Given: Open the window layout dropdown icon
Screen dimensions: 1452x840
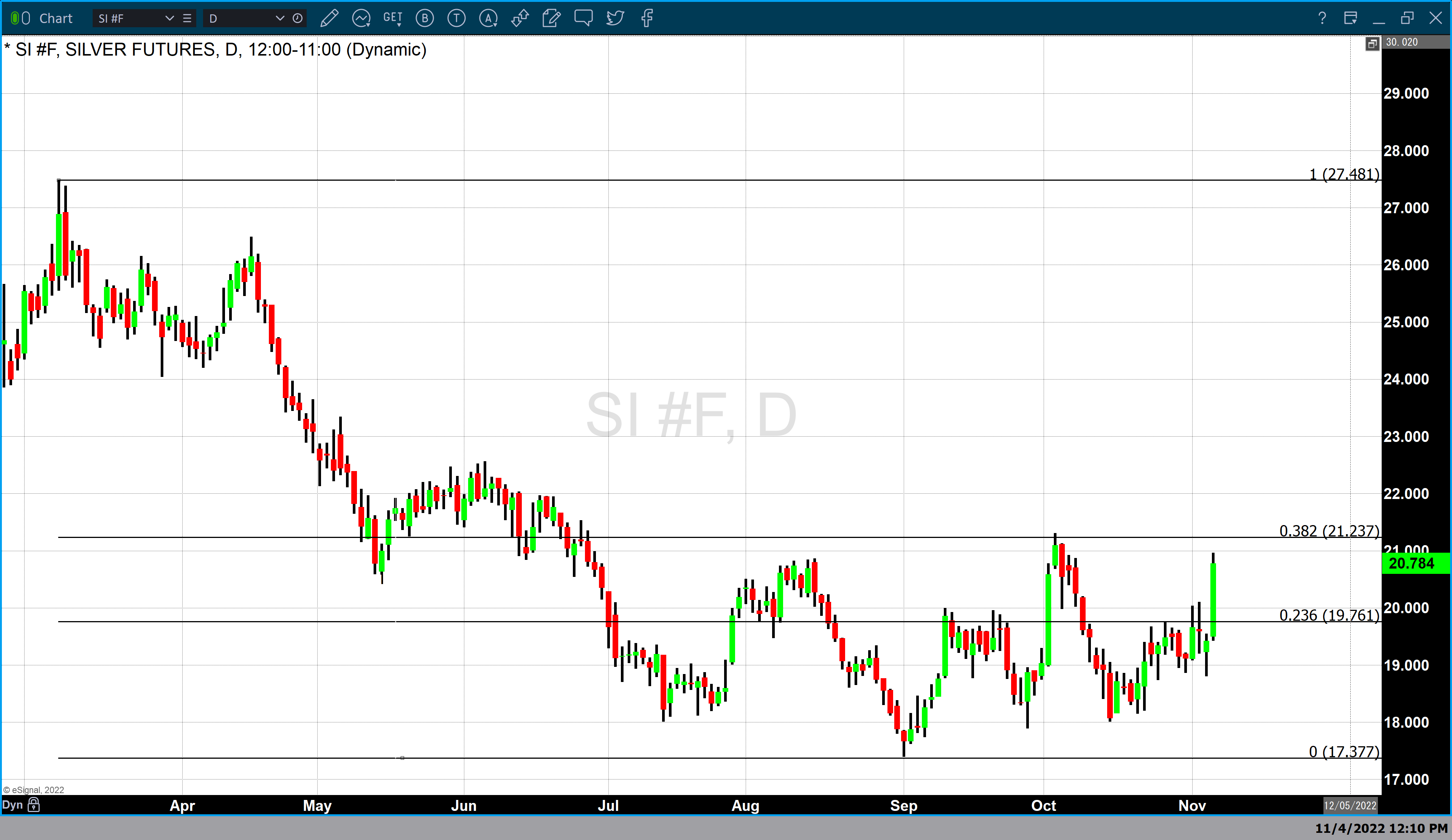Looking at the screenshot, I should tap(1351, 19).
